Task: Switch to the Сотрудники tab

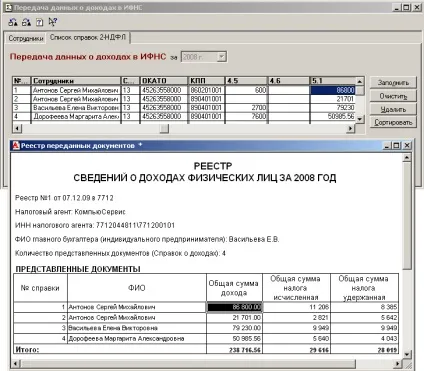Action: pos(26,38)
